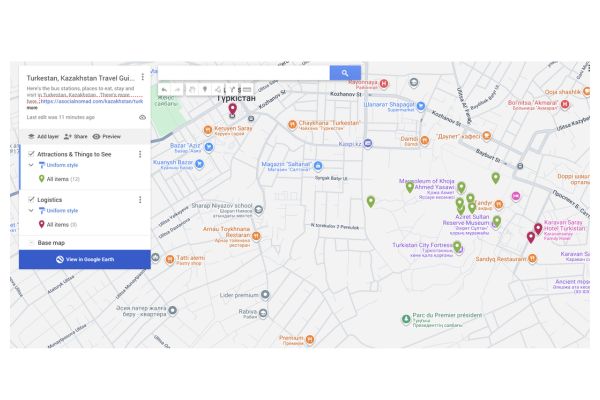Open the asocialnomad.com link in description
600x400 pixels.
91,101
